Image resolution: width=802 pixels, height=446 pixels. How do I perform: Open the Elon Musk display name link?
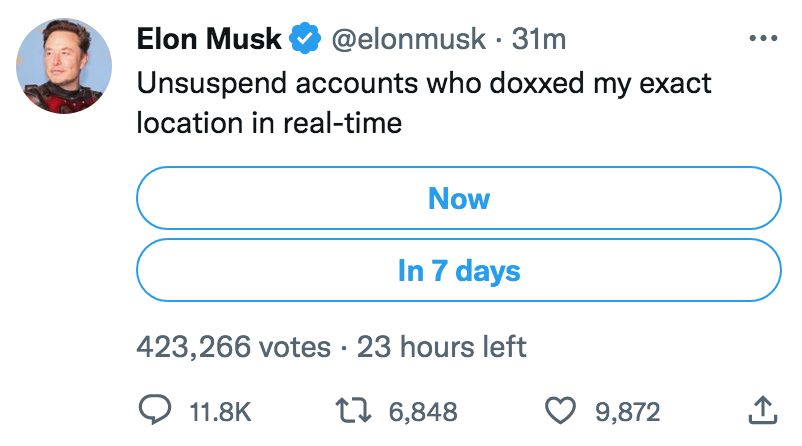tap(209, 40)
